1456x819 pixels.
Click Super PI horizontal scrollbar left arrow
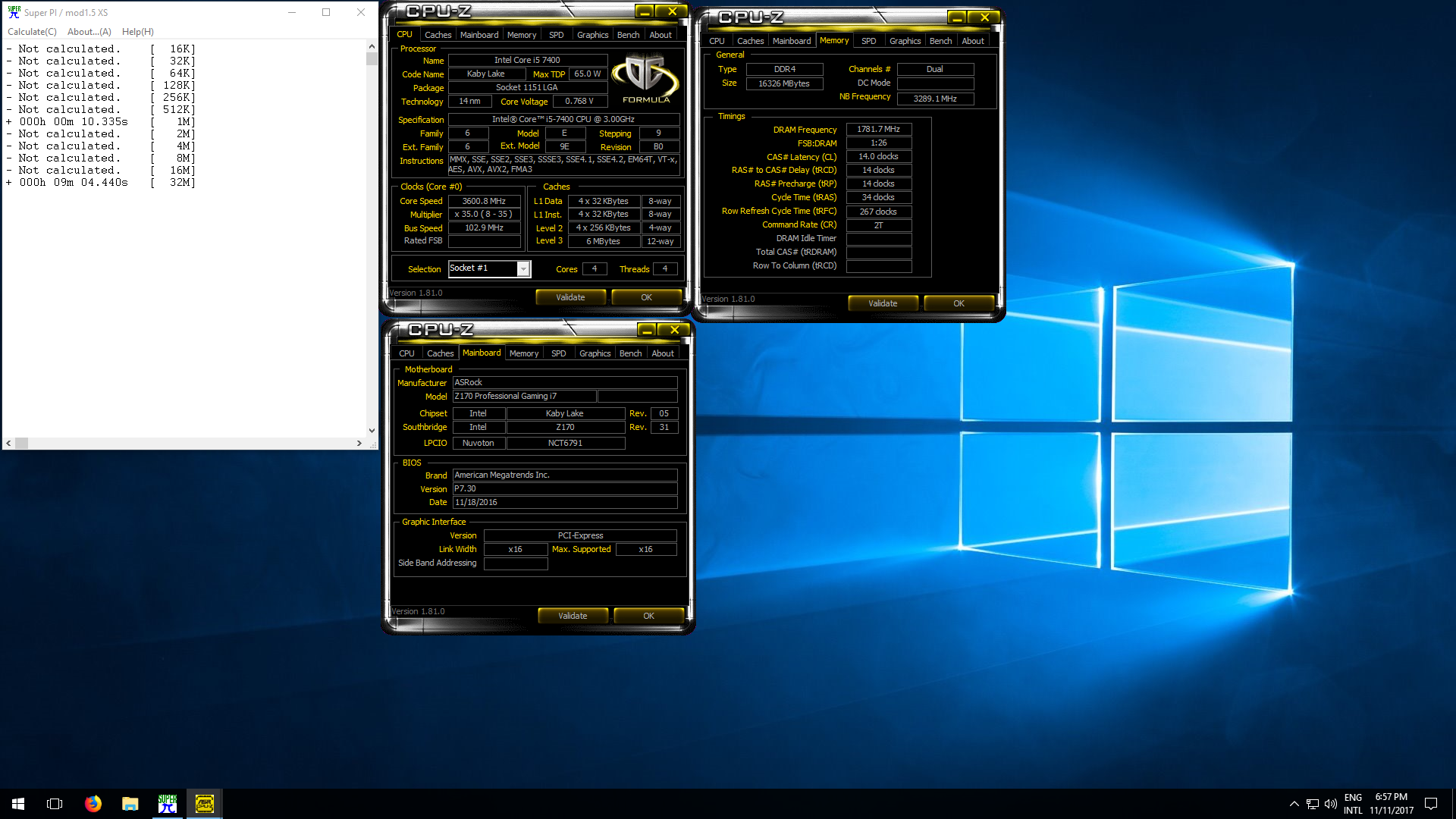(8, 443)
